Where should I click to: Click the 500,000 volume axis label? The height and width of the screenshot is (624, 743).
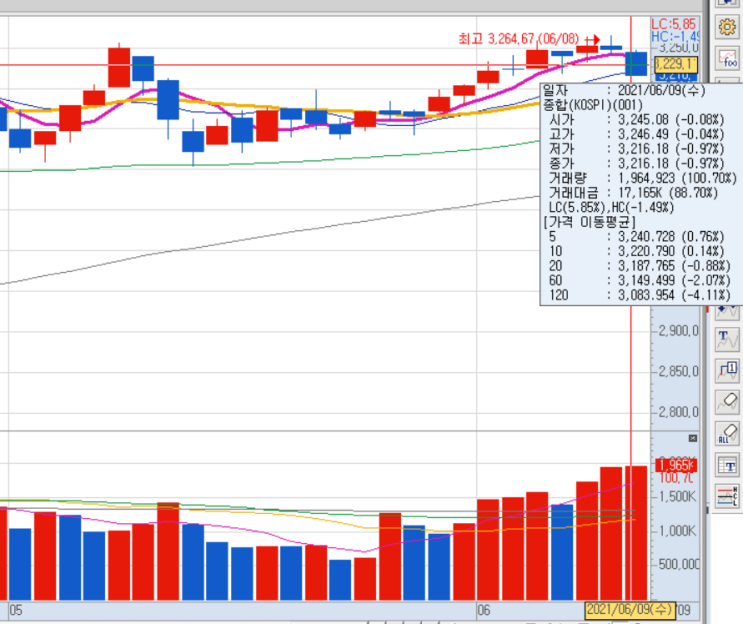click(x=679, y=564)
